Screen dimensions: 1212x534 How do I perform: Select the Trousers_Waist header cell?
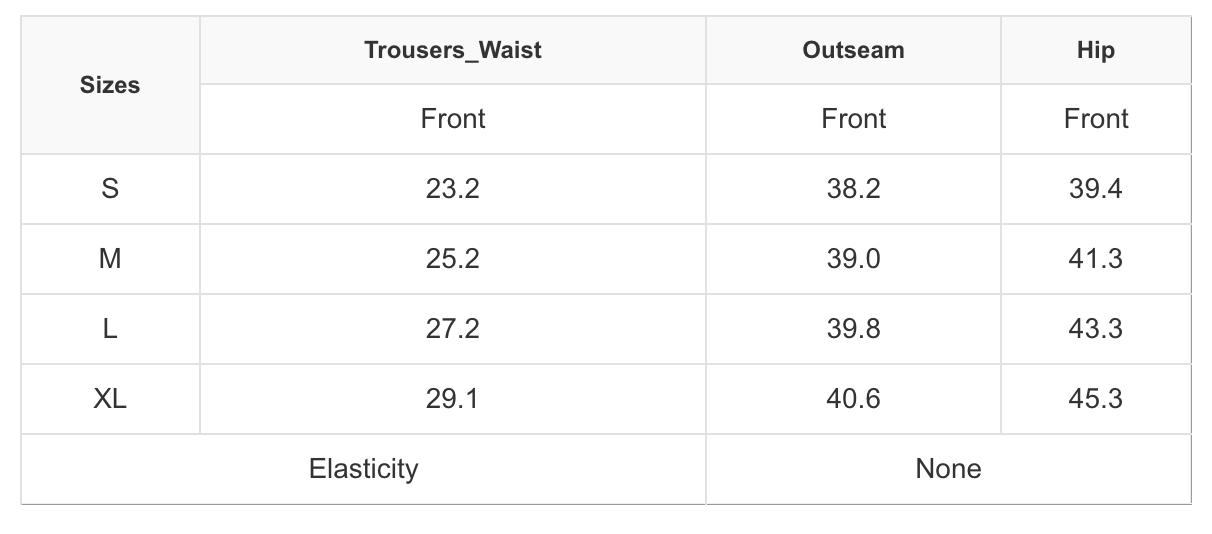pos(452,50)
